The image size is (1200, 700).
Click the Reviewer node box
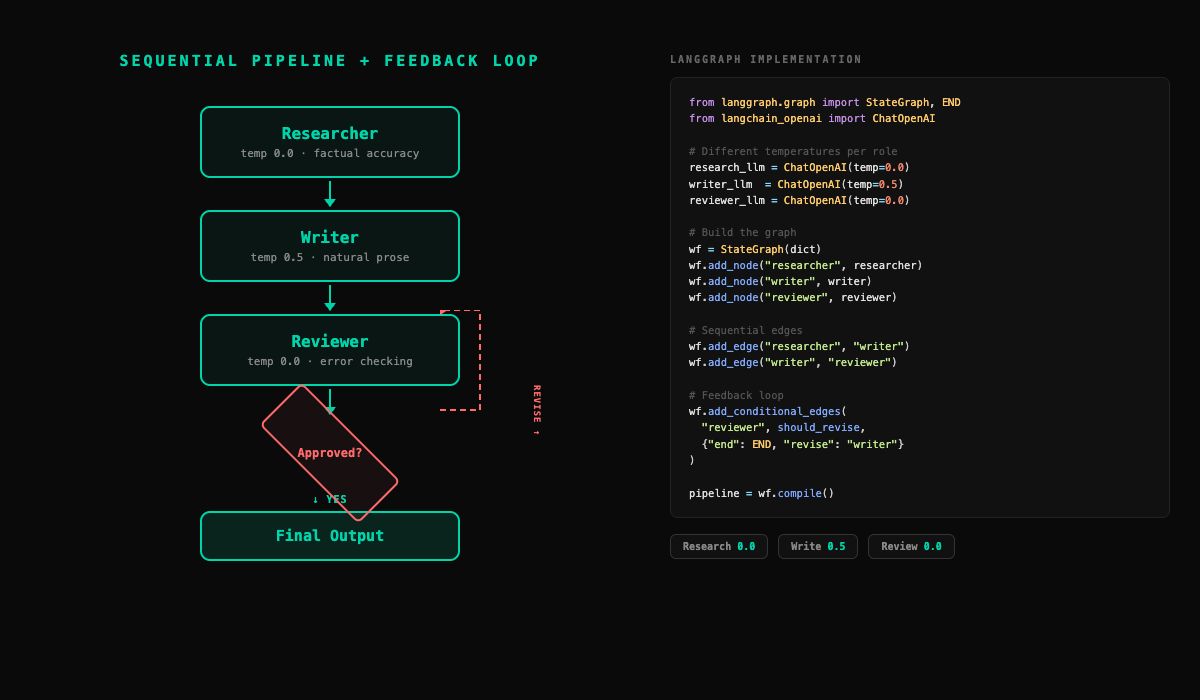[x=330, y=350]
